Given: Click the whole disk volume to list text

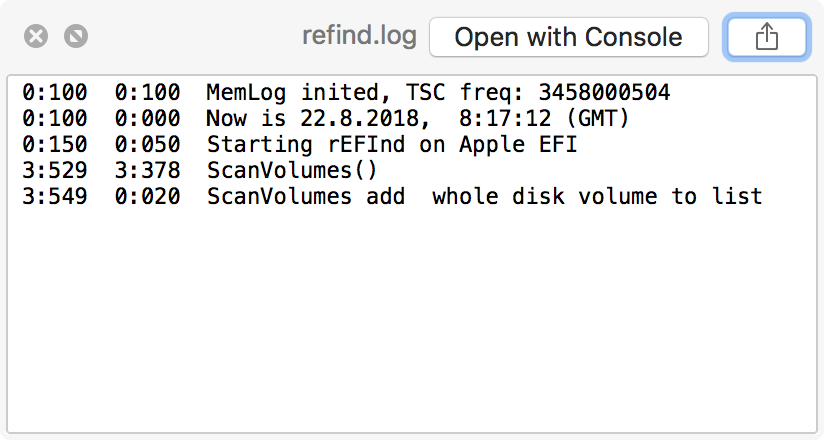Looking at the screenshot, I should click(x=597, y=197).
